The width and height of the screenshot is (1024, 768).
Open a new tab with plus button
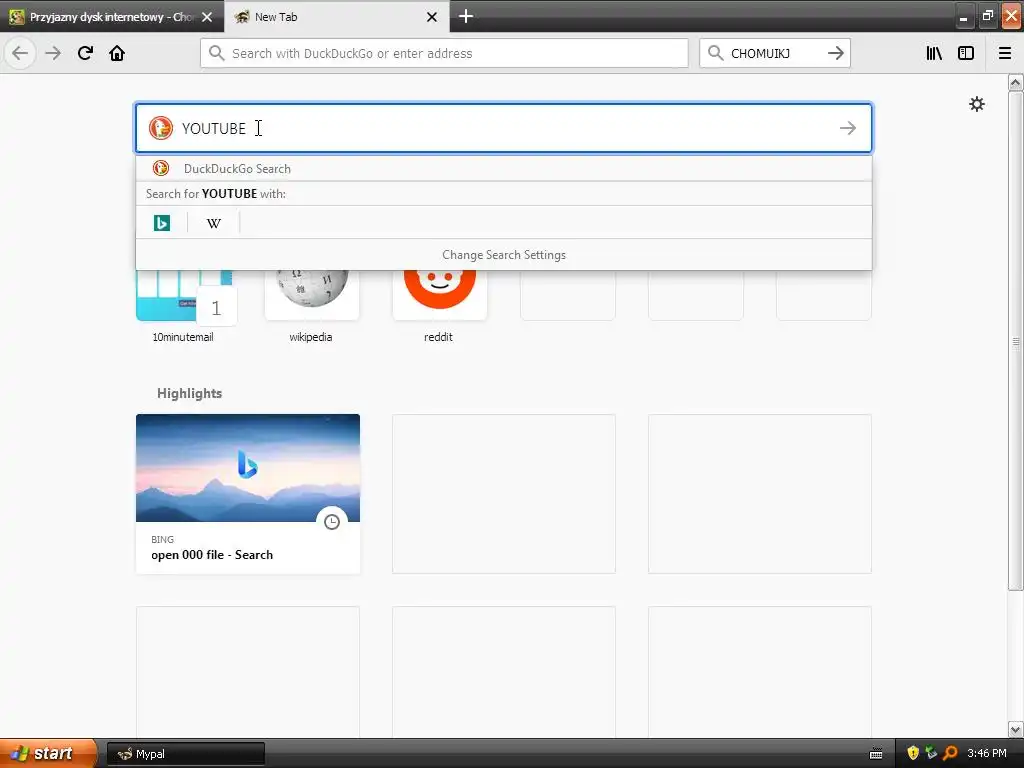pyautogui.click(x=466, y=16)
